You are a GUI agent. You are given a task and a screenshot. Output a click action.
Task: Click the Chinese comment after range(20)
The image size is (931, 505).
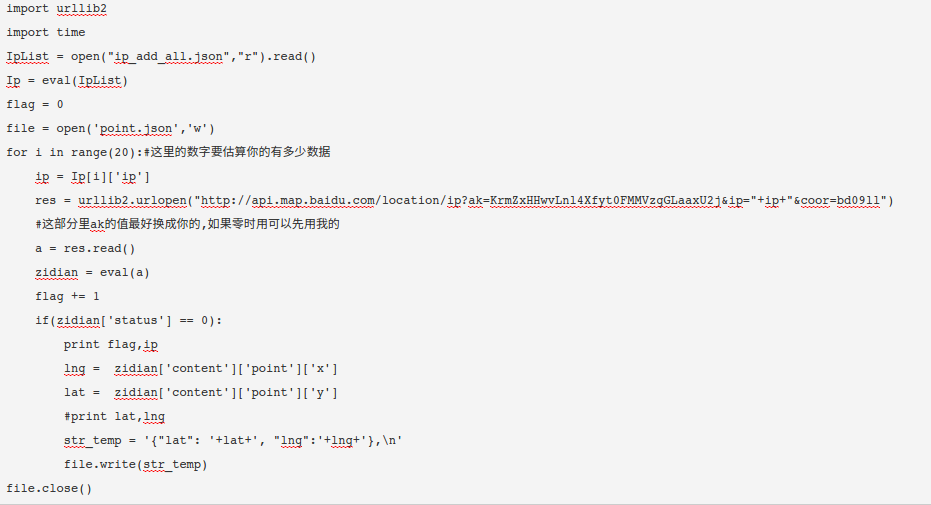[237, 152]
